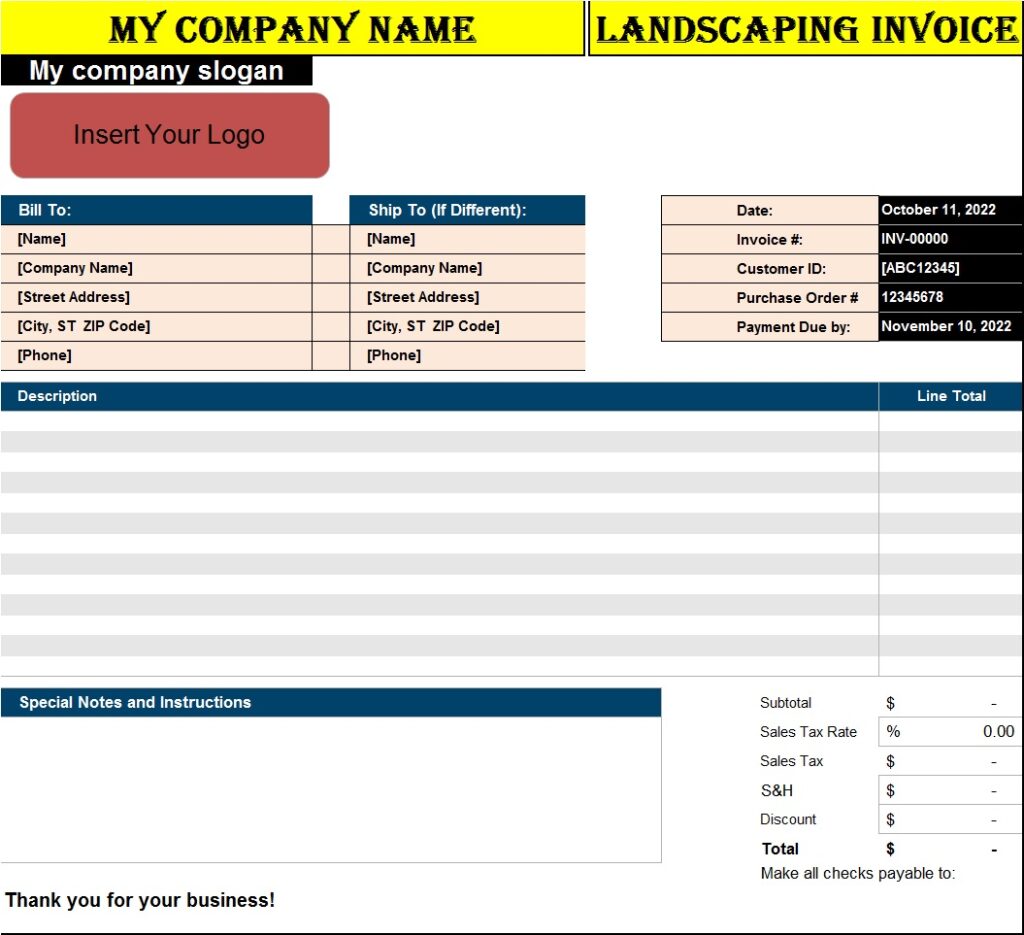Image resolution: width=1024 pixels, height=935 pixels.
Task: Click the bold "Total" label
Action: (x=780, y=849)
